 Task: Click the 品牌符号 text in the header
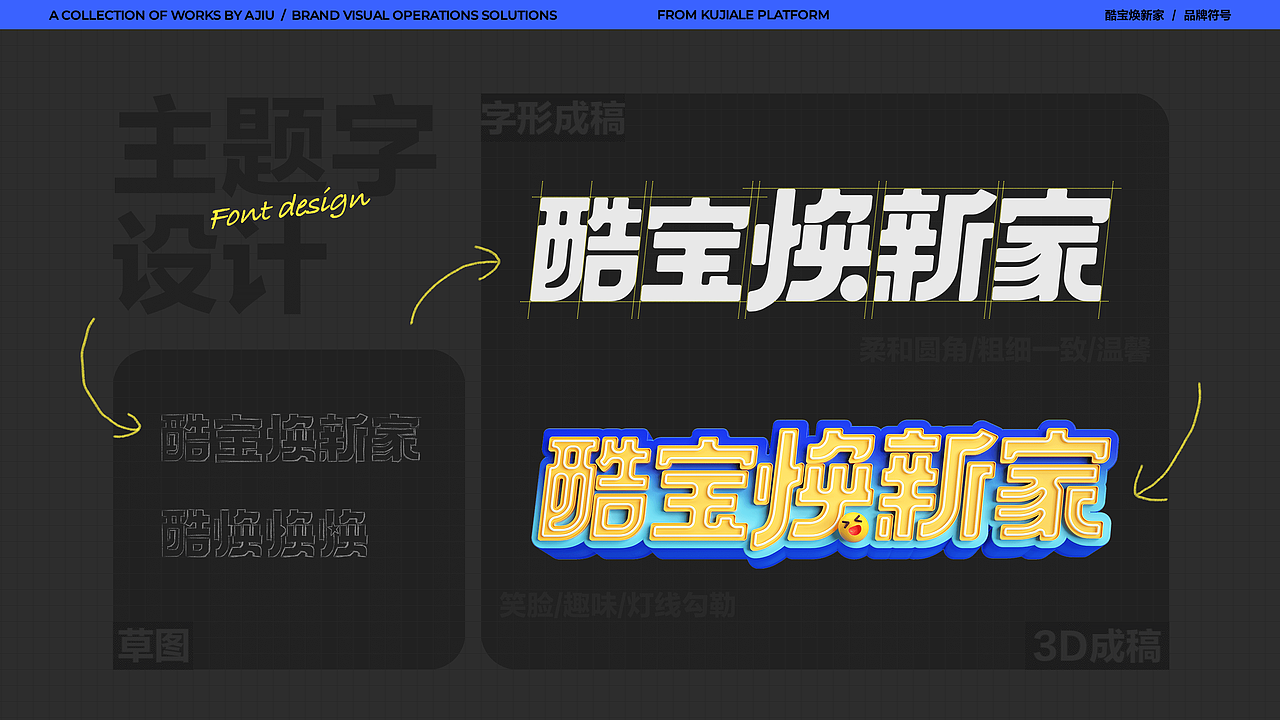1207,15
